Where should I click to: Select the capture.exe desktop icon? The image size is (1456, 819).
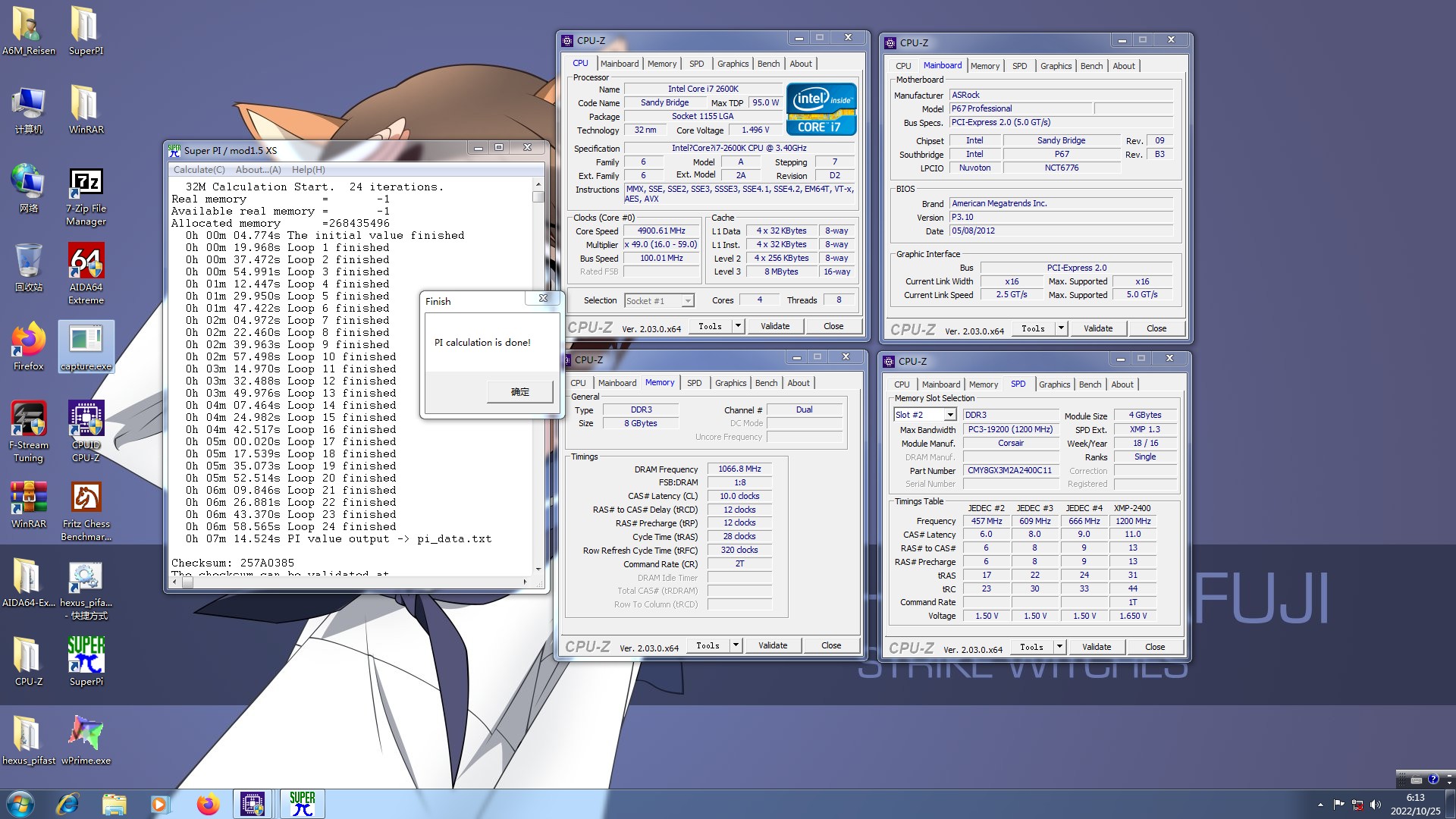pyautogui.click(x=86, y=346)
